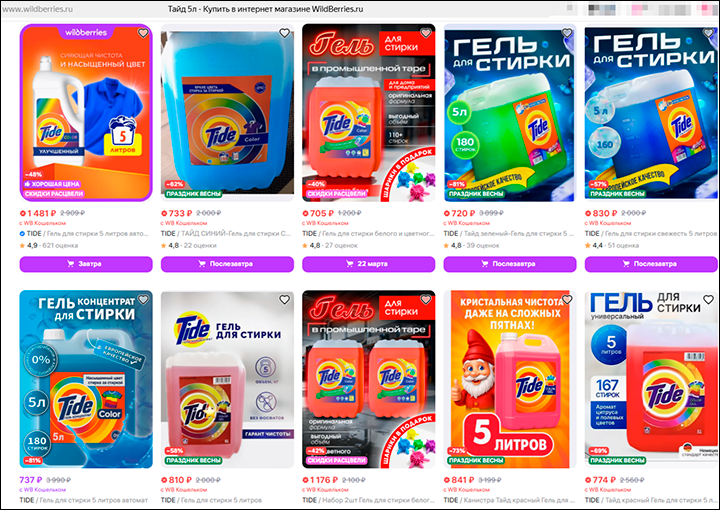720x510 pixels.
Task: Click Послезавтра cart button under 733 ₽ item
Action: click(x=227, y=264)
